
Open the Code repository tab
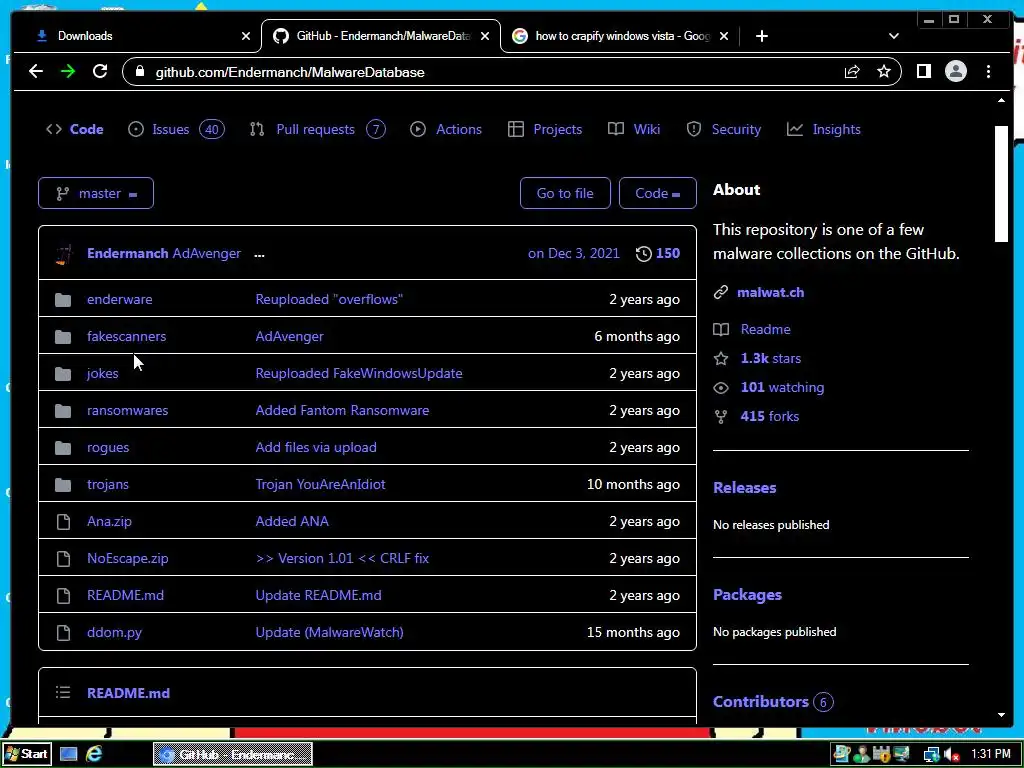coord(75,129)
